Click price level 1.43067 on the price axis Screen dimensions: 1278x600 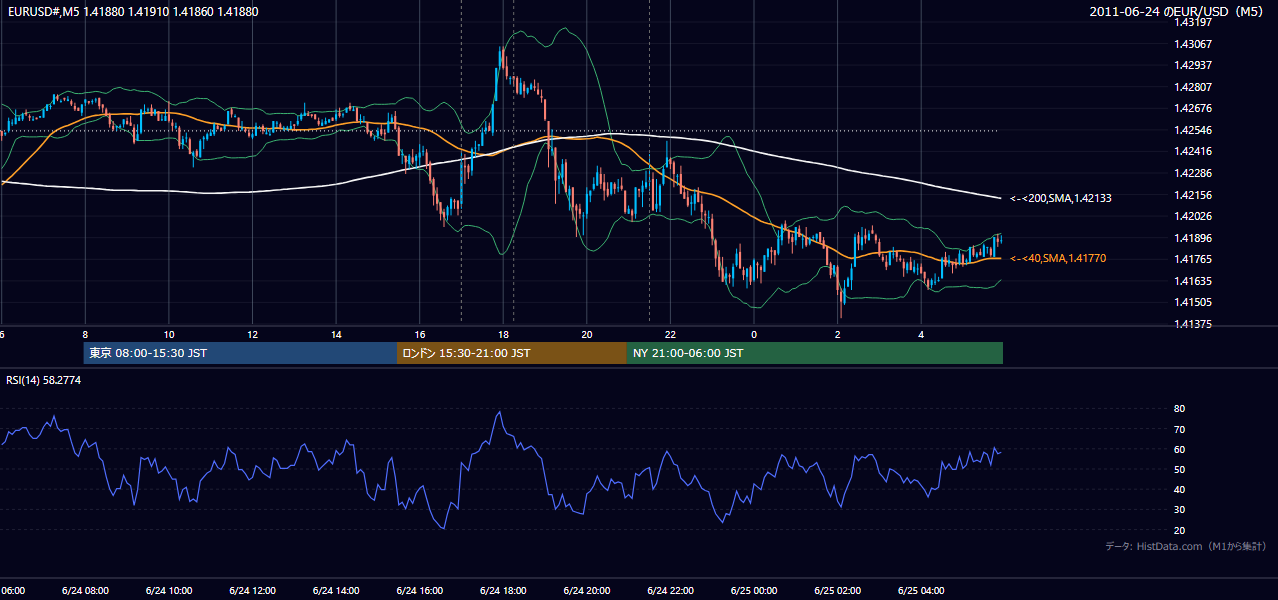(x=1193, y=43)
